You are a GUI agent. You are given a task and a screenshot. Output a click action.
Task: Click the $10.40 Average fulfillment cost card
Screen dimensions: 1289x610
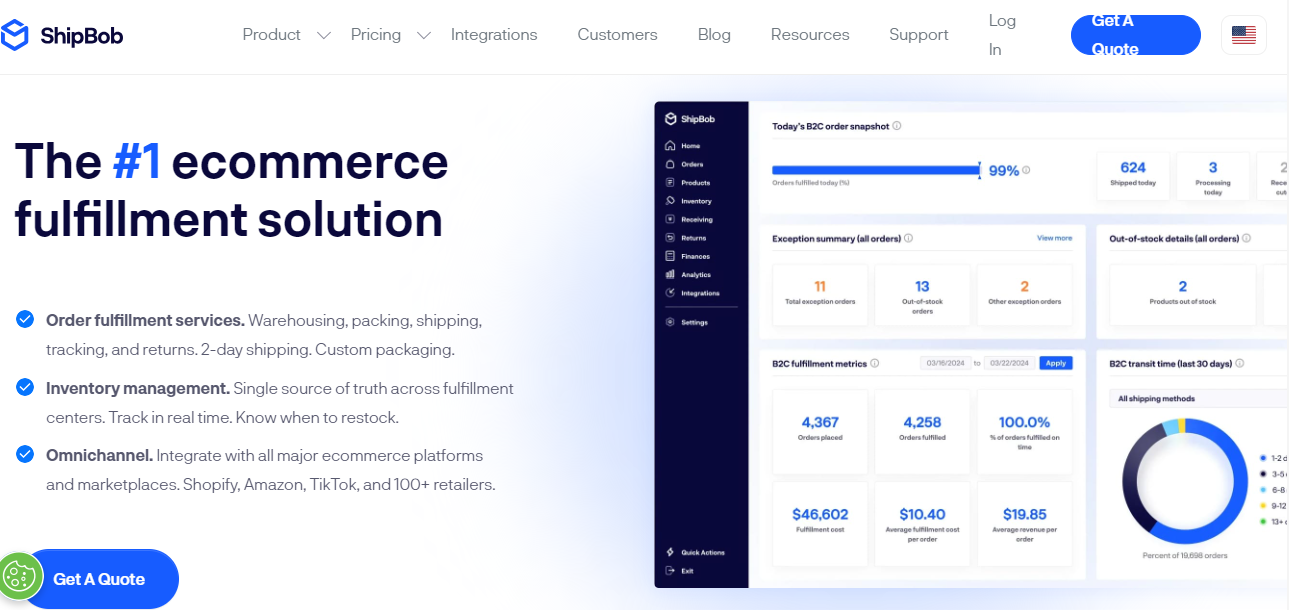tap(922, 522)
